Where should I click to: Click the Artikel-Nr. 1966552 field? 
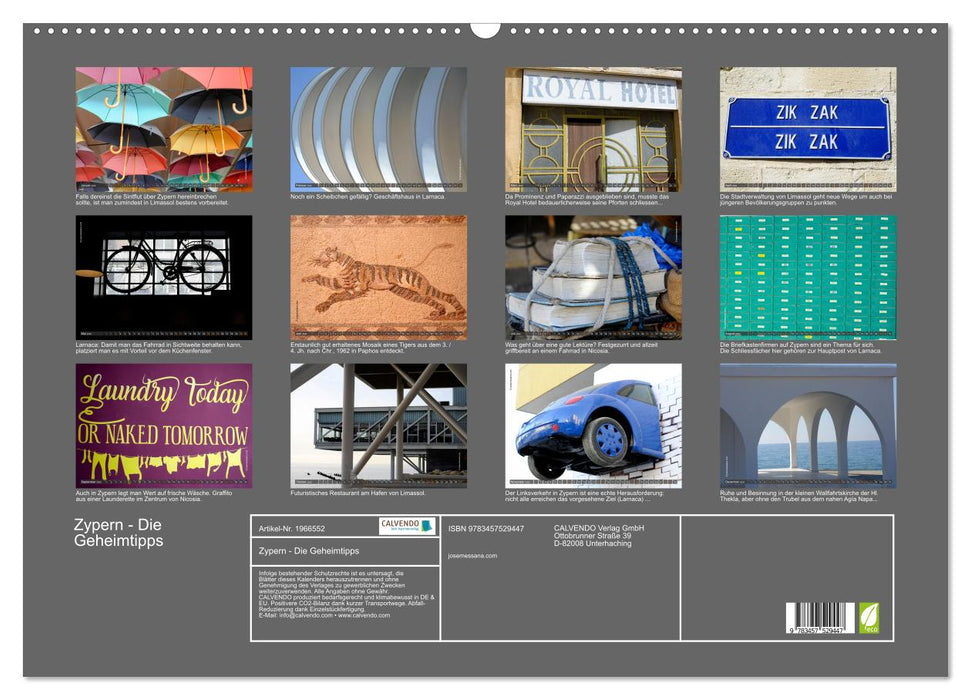click(x=291, y=528)
